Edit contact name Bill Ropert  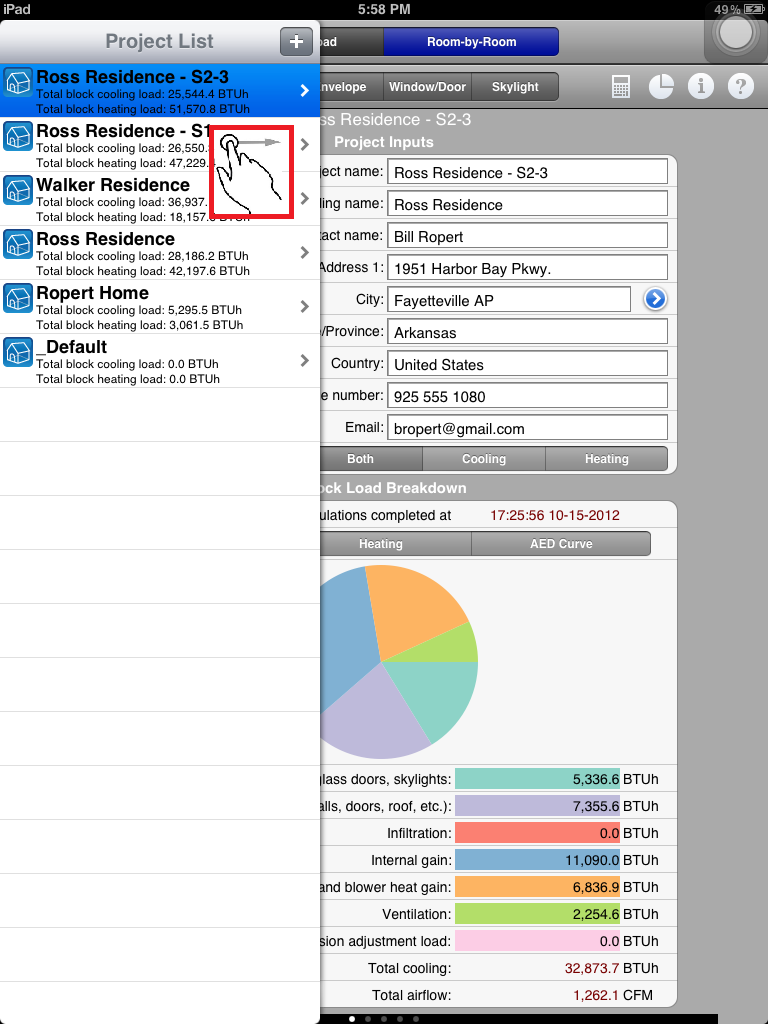click(528, 236)
